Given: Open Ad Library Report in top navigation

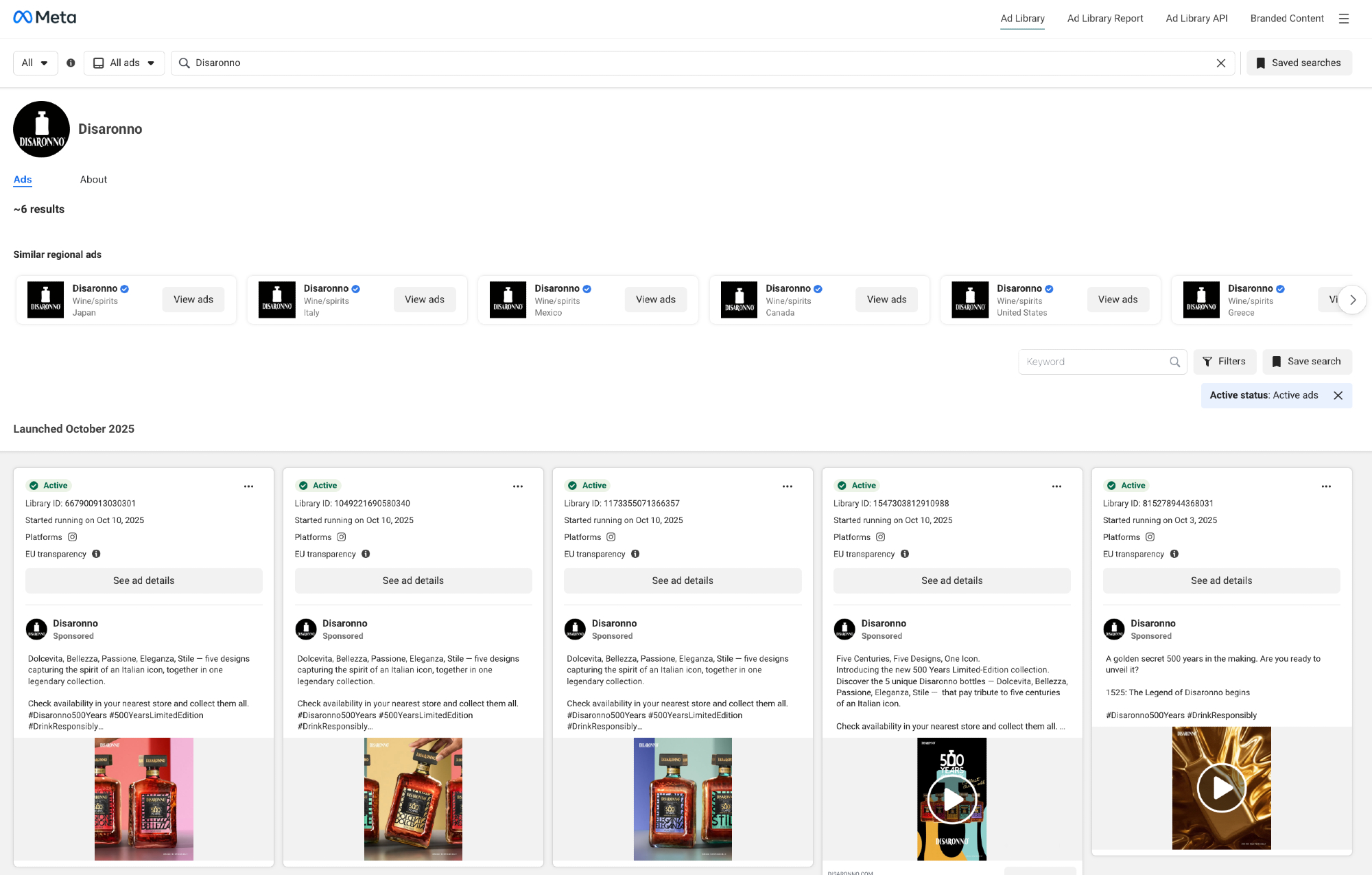Looking at the screenshot, I should [1104, 19].
